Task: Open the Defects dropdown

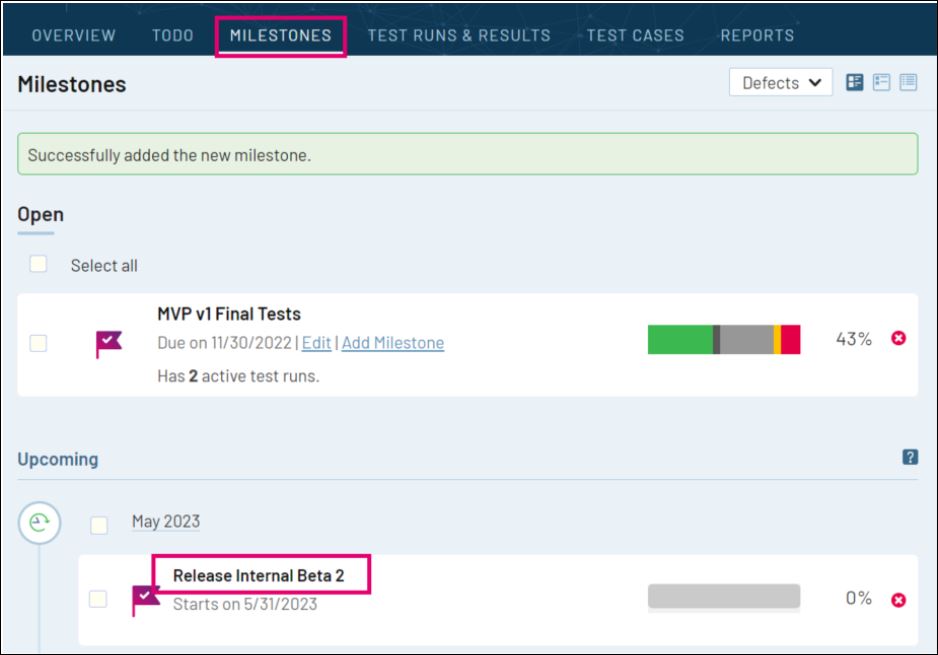Action: [780, 82]
